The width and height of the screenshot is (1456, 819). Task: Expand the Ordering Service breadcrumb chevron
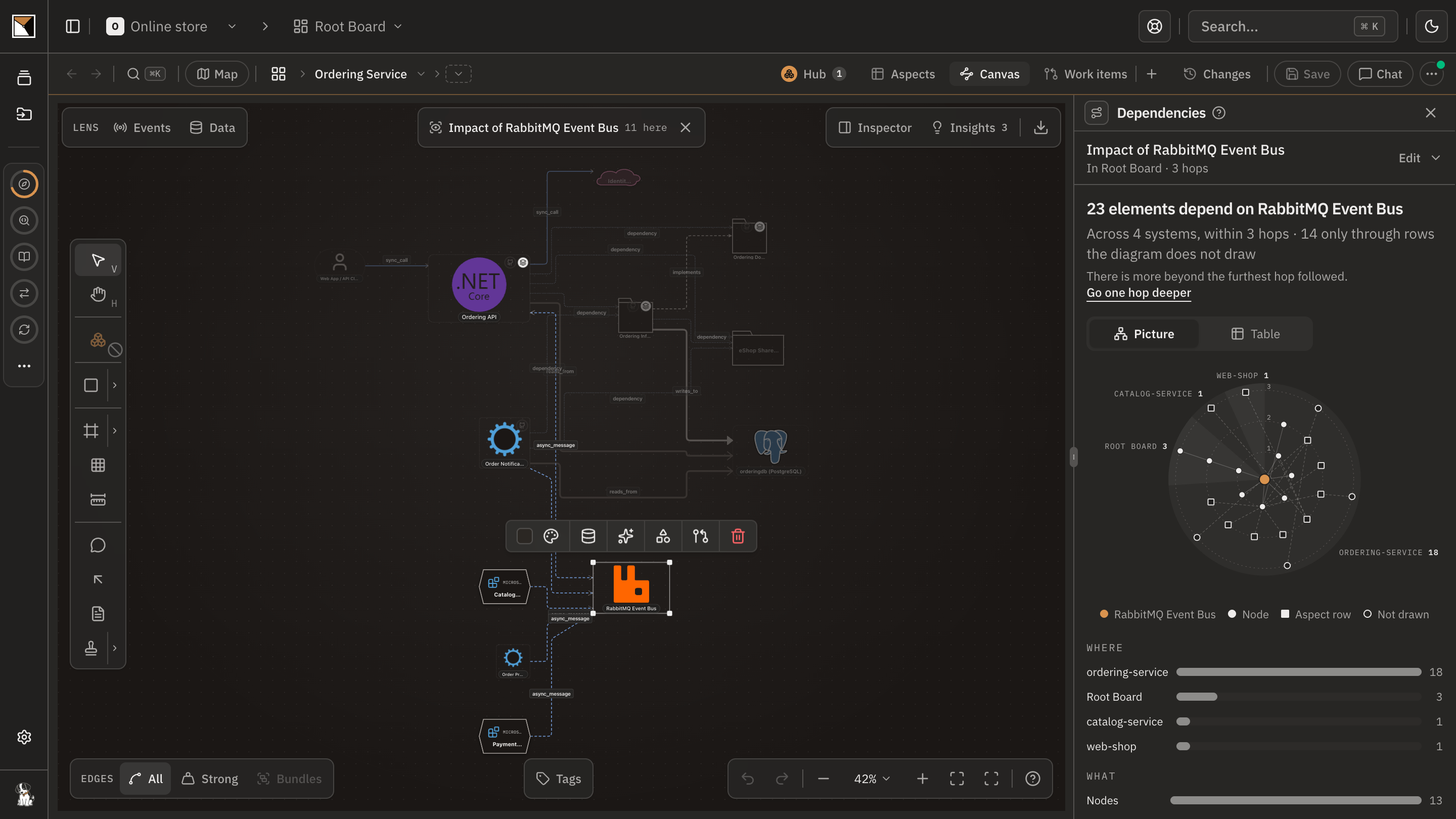(x=421, y=74)
